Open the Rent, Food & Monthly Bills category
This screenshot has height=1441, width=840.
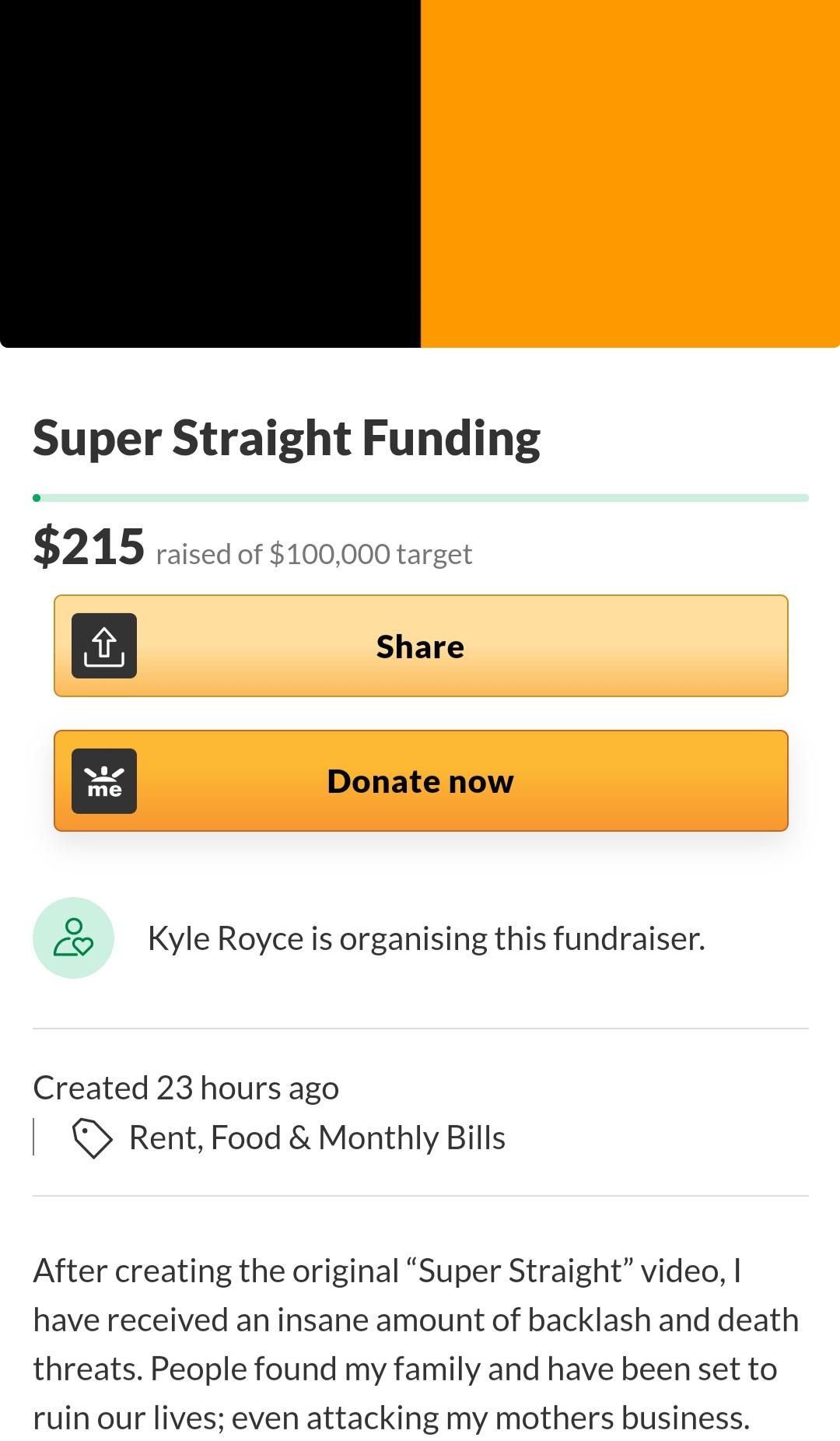[317, 1138]
